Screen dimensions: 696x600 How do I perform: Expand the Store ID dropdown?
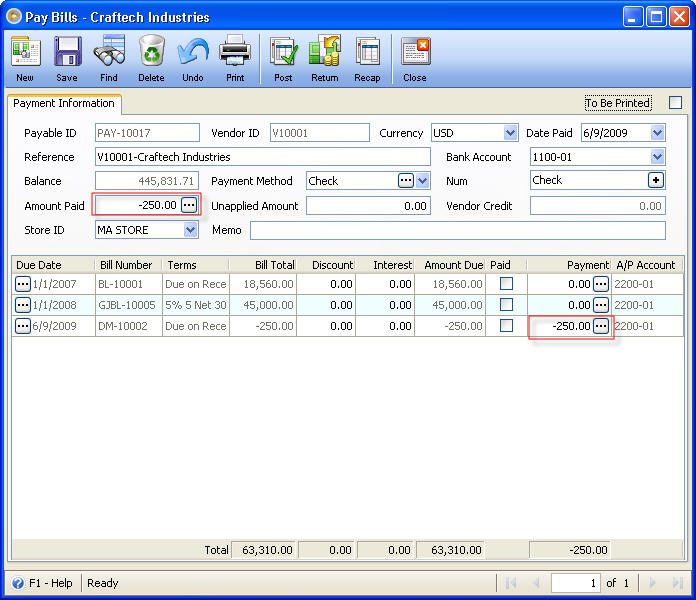pos(190,230)
